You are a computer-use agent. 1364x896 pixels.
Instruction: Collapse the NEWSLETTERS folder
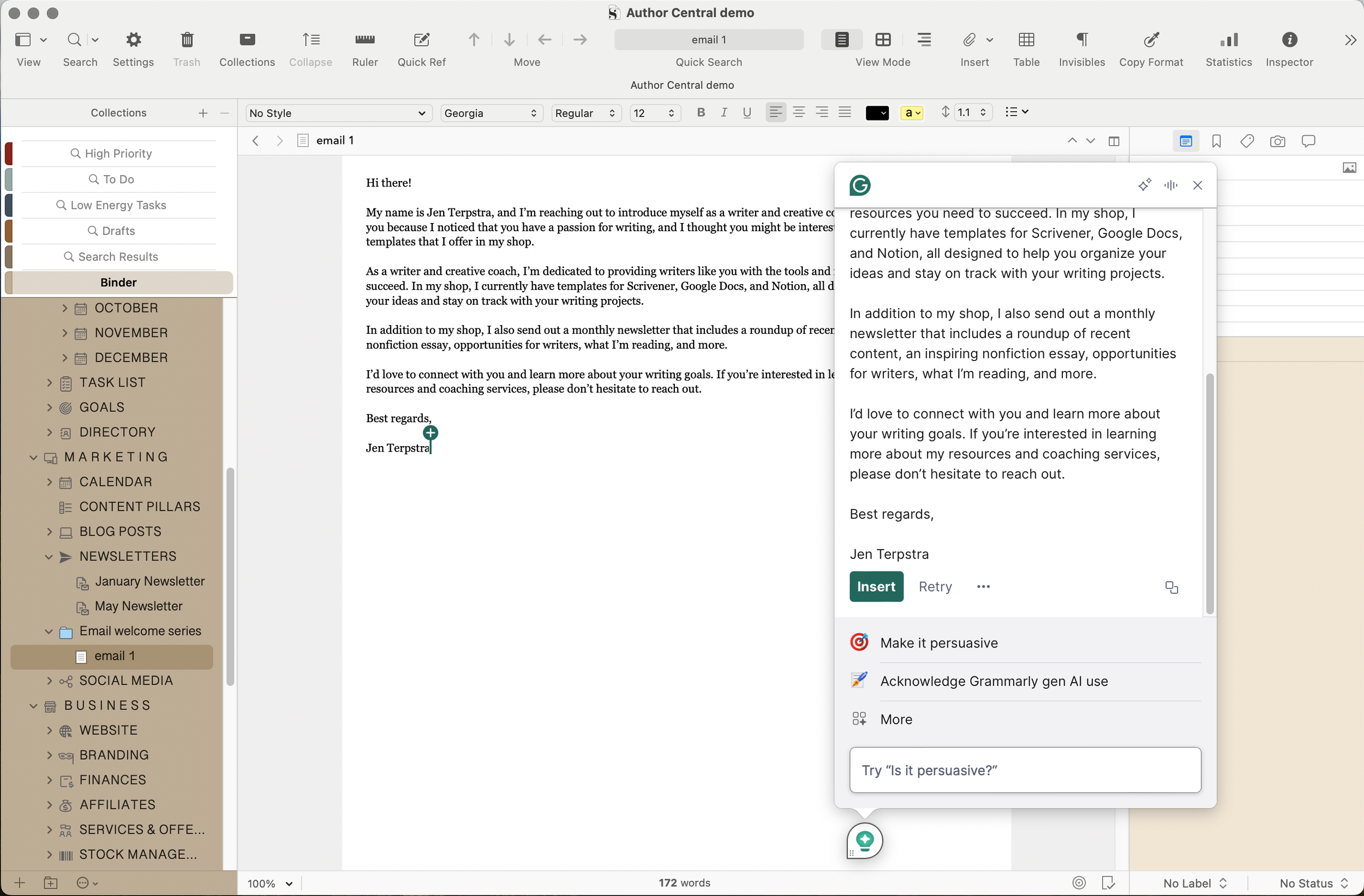click(x=49, y=556)
